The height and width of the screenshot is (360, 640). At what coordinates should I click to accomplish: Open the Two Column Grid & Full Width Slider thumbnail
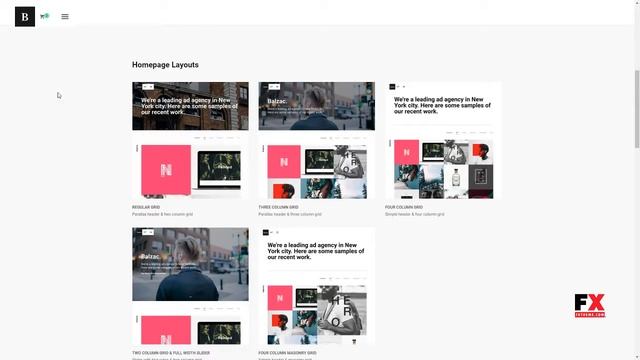tap(190, 286)
